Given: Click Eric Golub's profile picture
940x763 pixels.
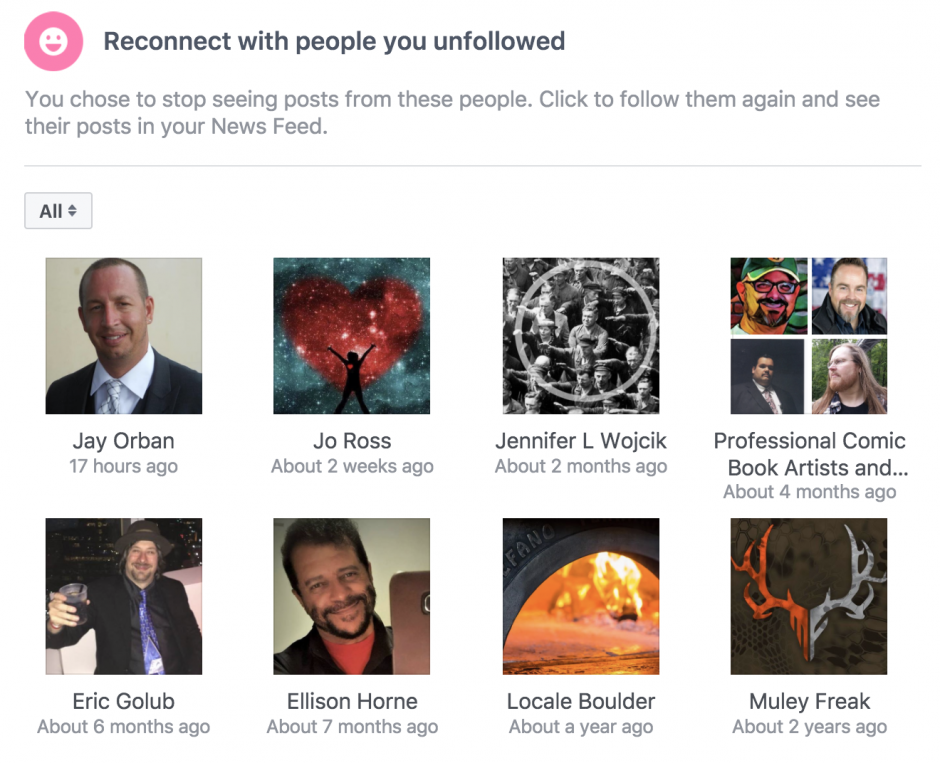Looking at the screenshot, I should click(123, 596).
